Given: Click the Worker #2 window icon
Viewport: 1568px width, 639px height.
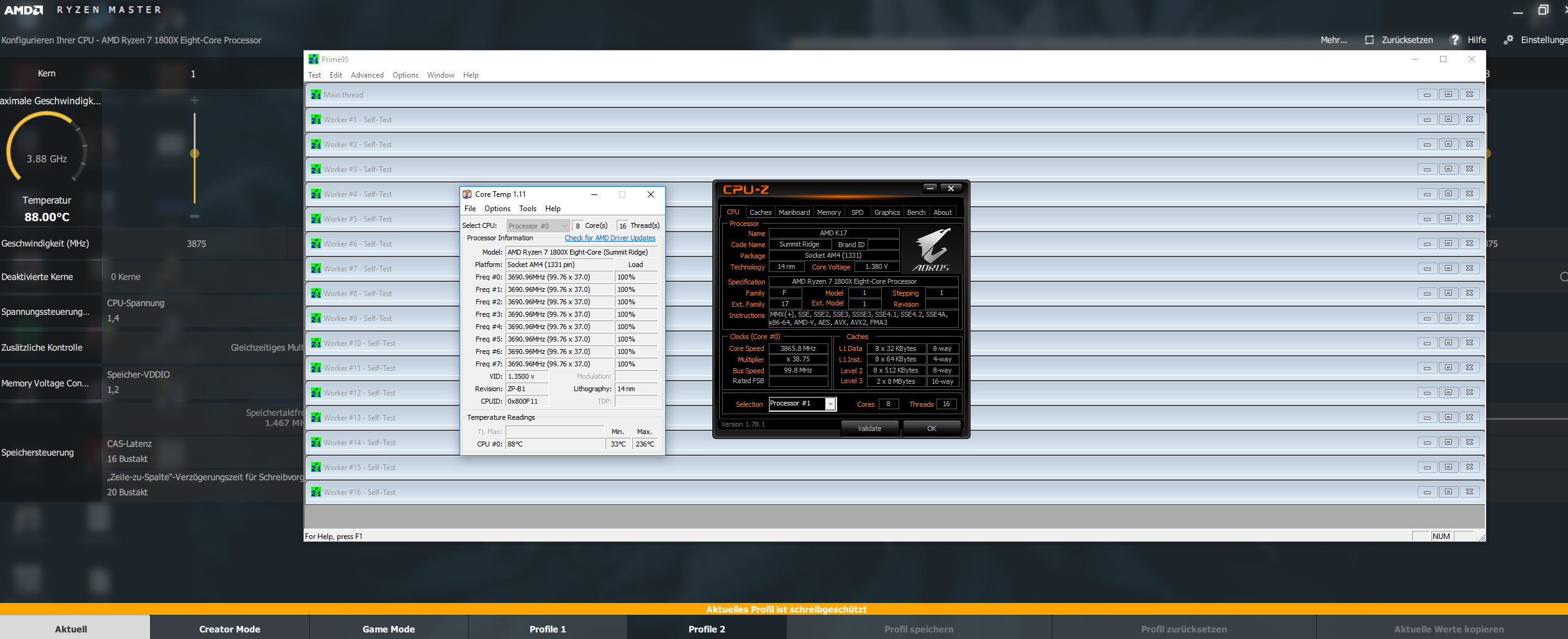Looking at the screenshot, I should tap(316, 144).
